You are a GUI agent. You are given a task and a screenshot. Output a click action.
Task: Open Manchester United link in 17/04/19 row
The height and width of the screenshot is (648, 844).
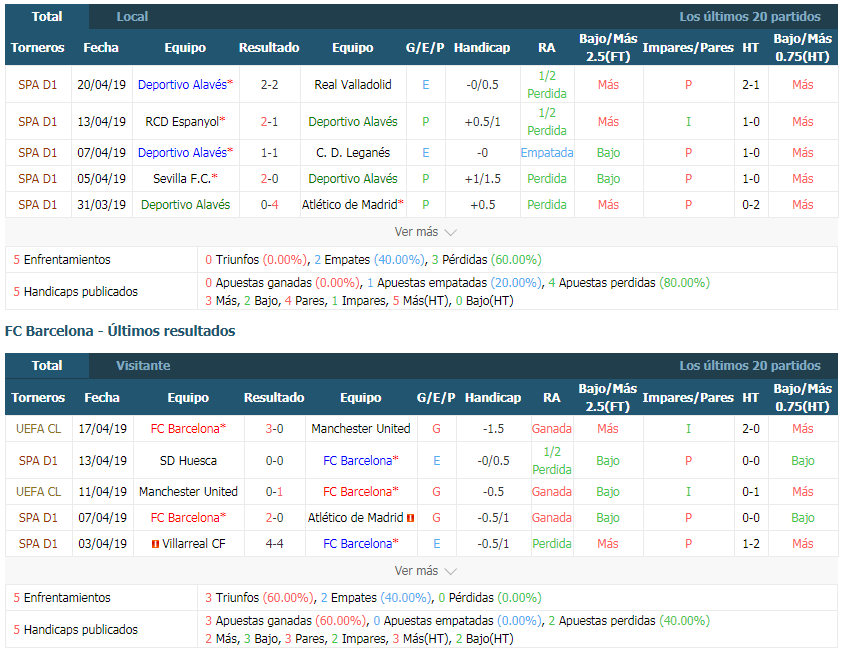point(361,429)
